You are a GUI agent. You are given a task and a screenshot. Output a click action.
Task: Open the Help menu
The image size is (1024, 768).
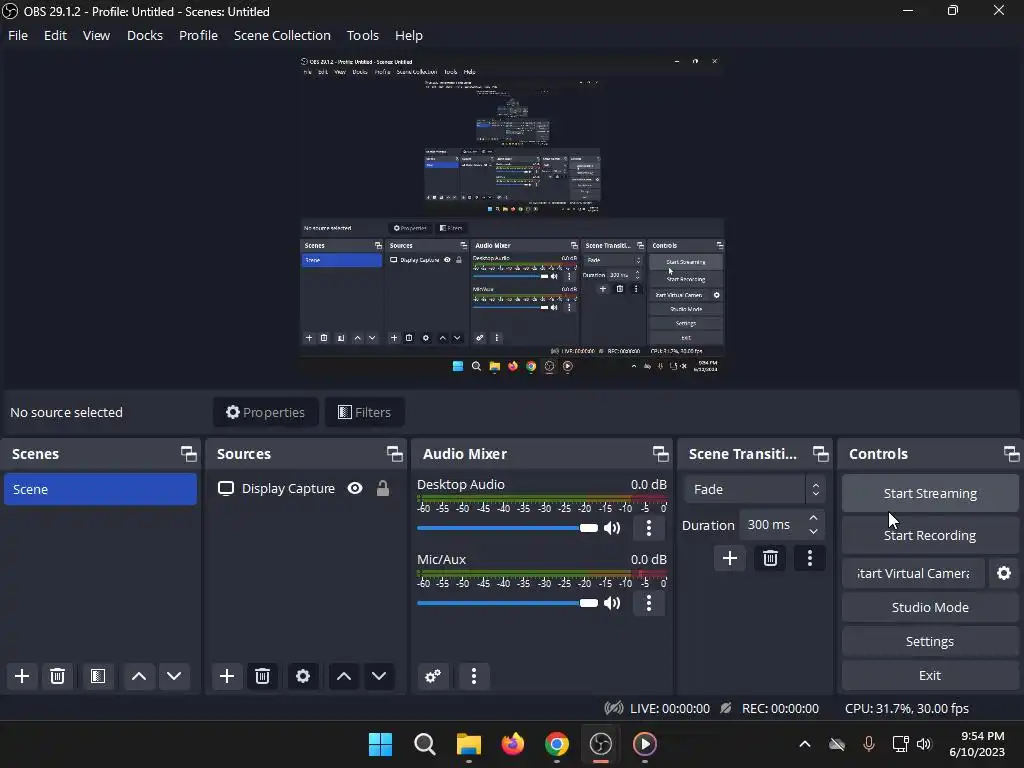tap(409, 35)
